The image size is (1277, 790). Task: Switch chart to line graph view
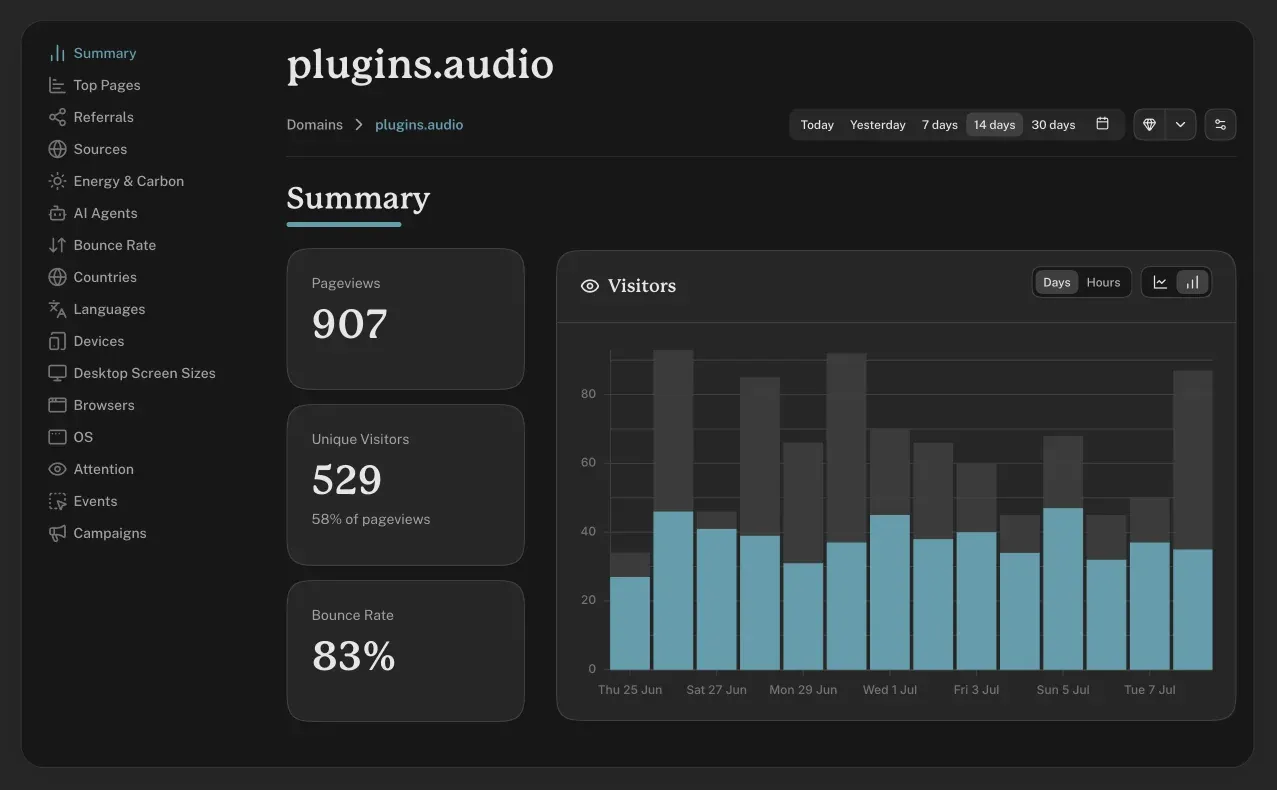pos(1160,282)
